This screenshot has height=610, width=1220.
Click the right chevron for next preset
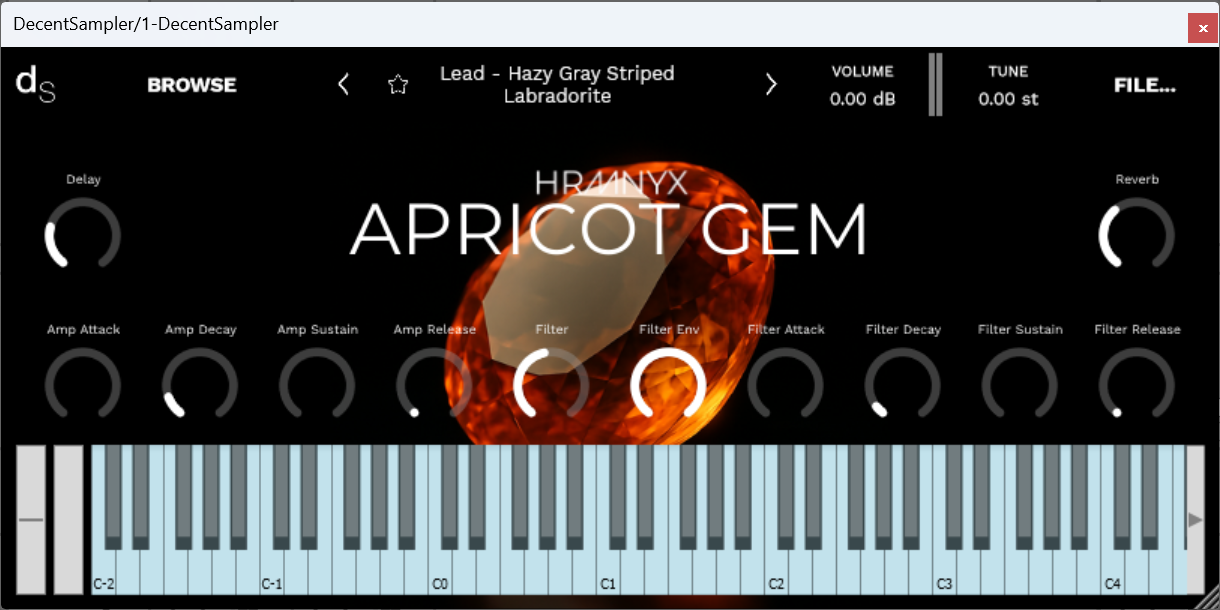click(771, 84)
